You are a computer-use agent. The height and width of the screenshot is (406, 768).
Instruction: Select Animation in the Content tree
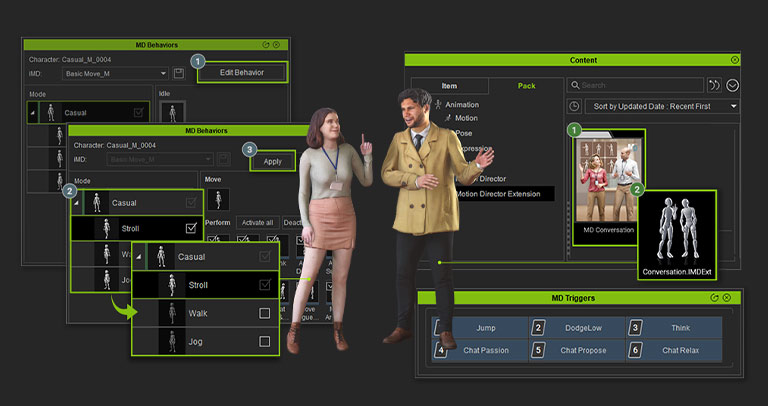tap(462, 105)
